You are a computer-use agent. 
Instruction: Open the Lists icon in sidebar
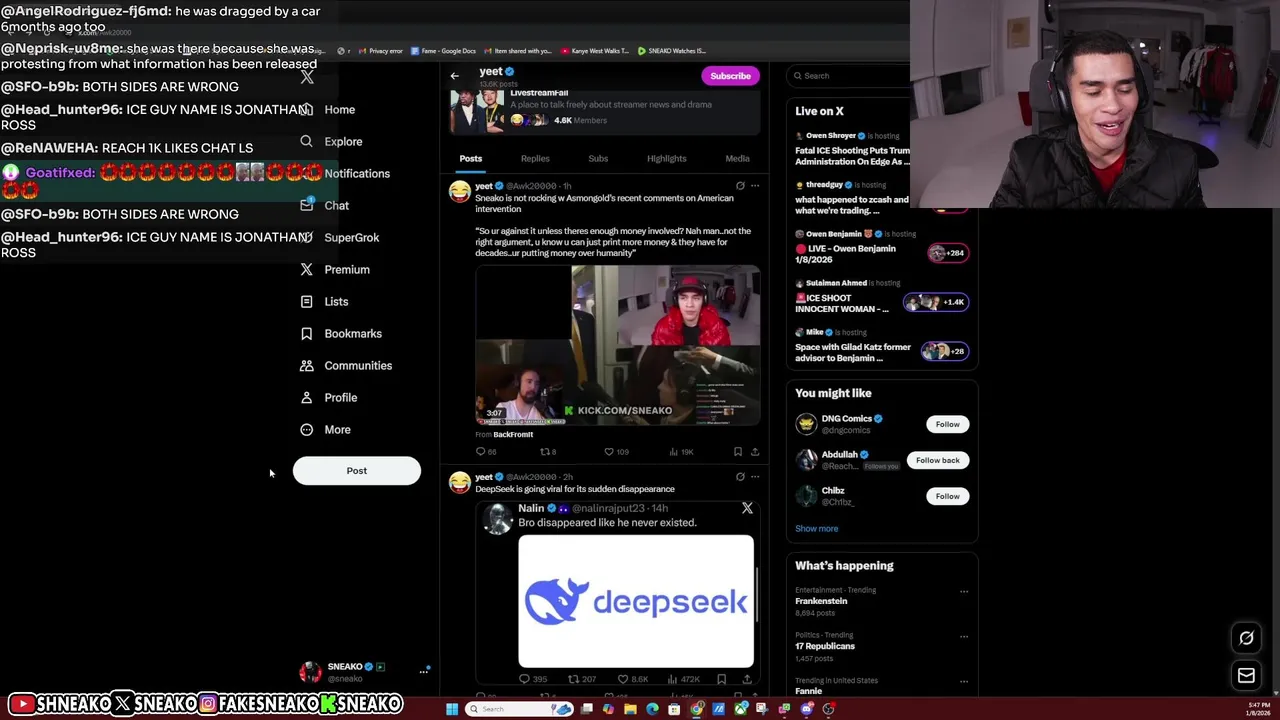tap(306, 302)
